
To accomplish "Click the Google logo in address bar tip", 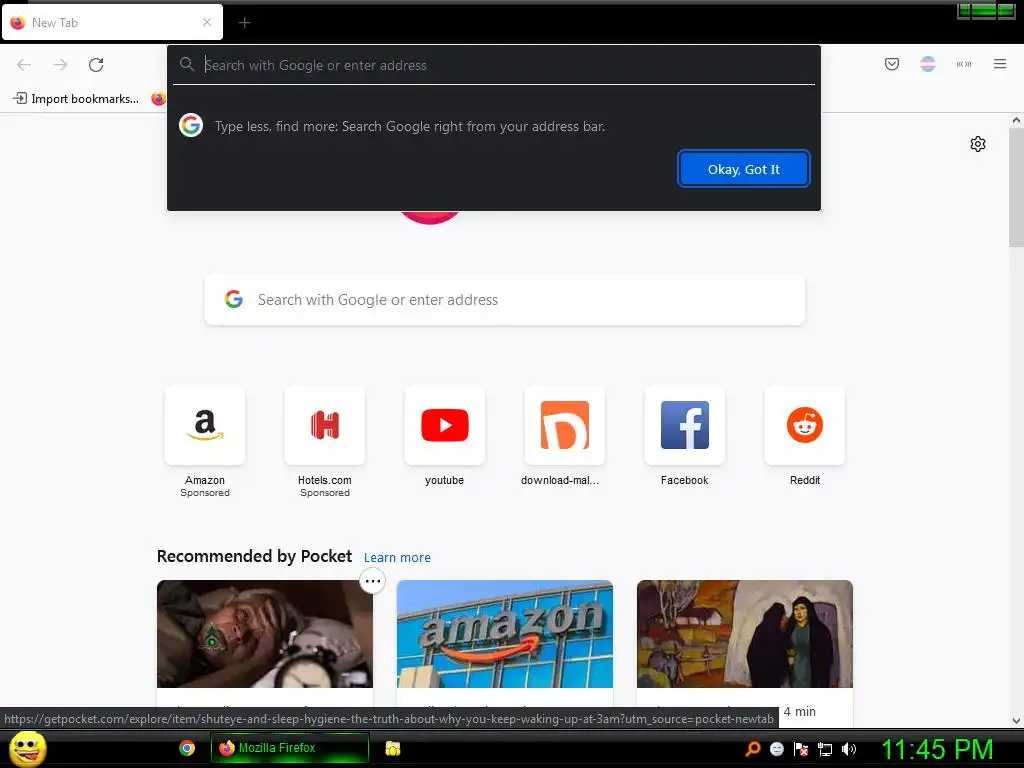I will pos(191,125).
